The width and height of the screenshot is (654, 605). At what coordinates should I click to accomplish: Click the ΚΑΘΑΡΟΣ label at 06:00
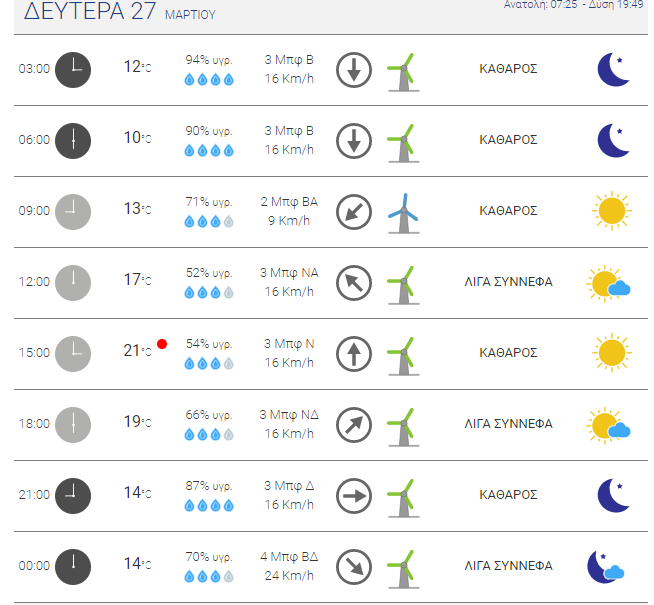tap(508, 140)
